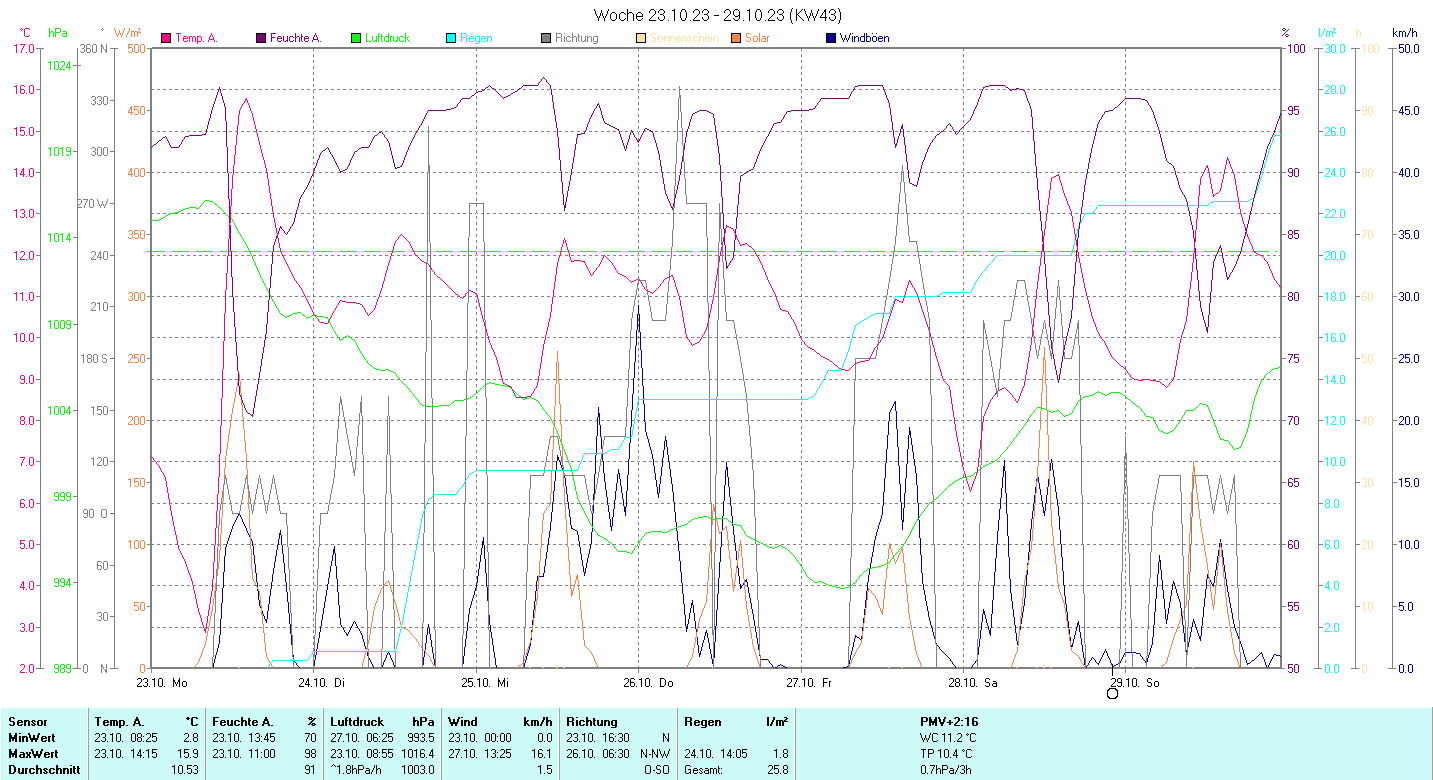Click the rain value 1.8 on 24.10.
The height and width of the screenshot is (780, 1433).
pyautogui.click(x=780, y=754)
